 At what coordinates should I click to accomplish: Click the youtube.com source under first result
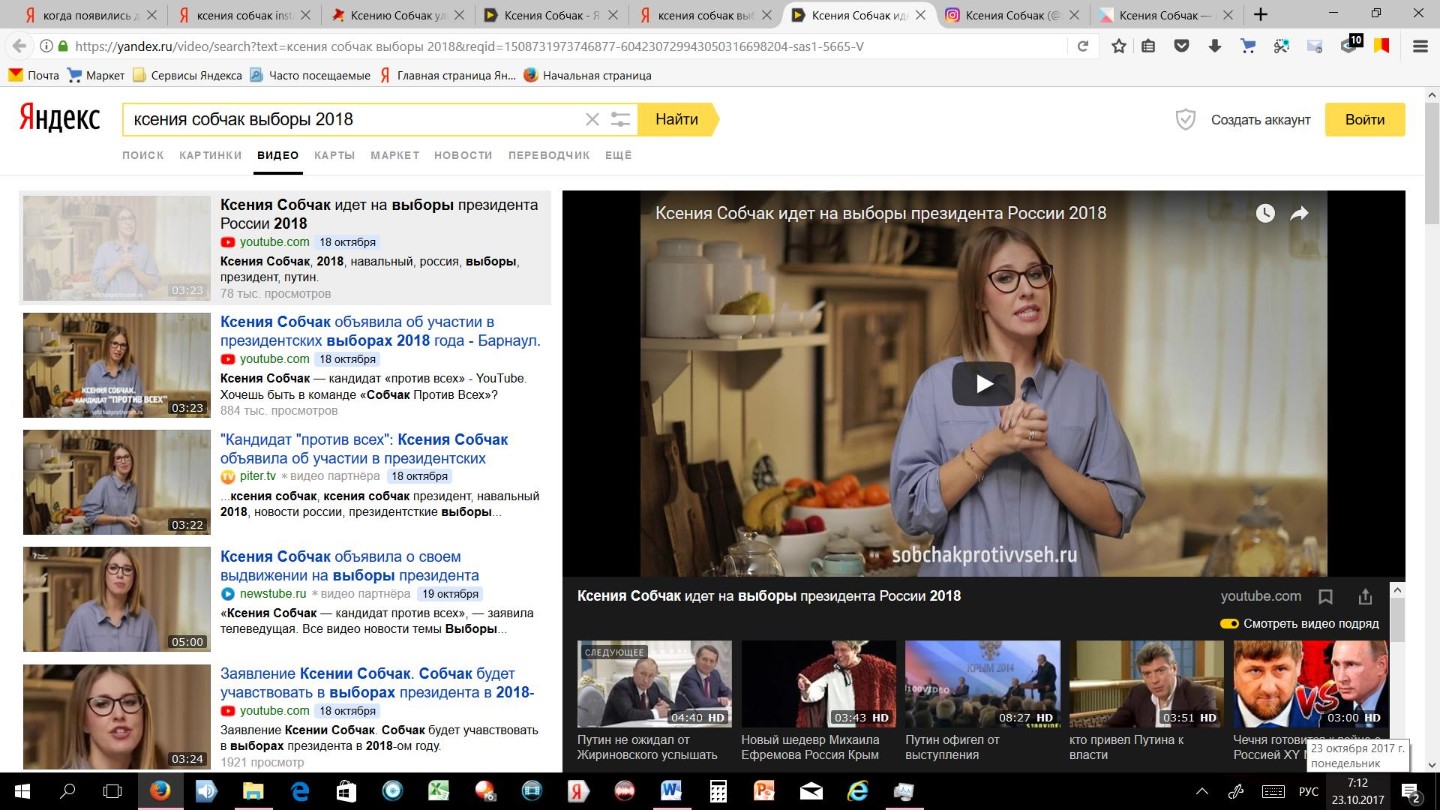pyautogui.click(x=274, y=242)
